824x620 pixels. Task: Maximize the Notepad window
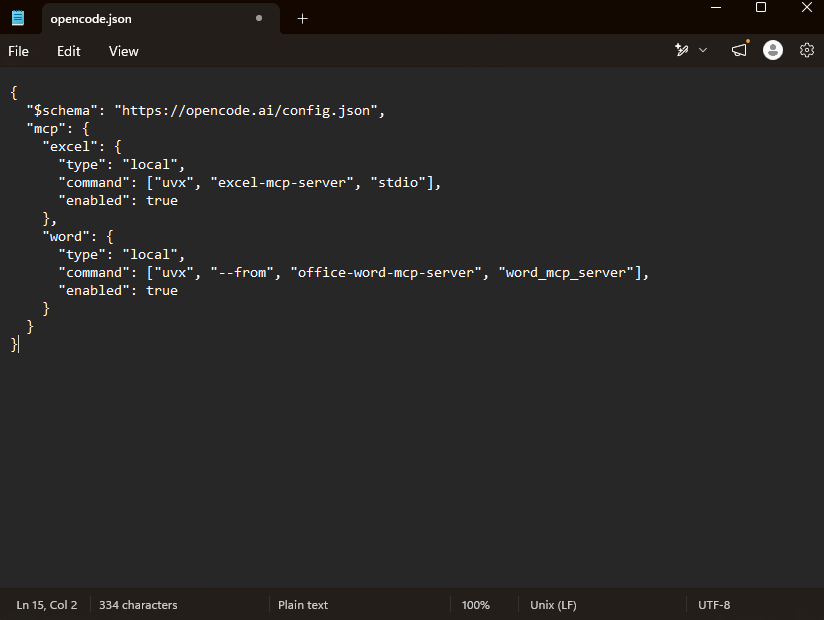pos(761,7)
